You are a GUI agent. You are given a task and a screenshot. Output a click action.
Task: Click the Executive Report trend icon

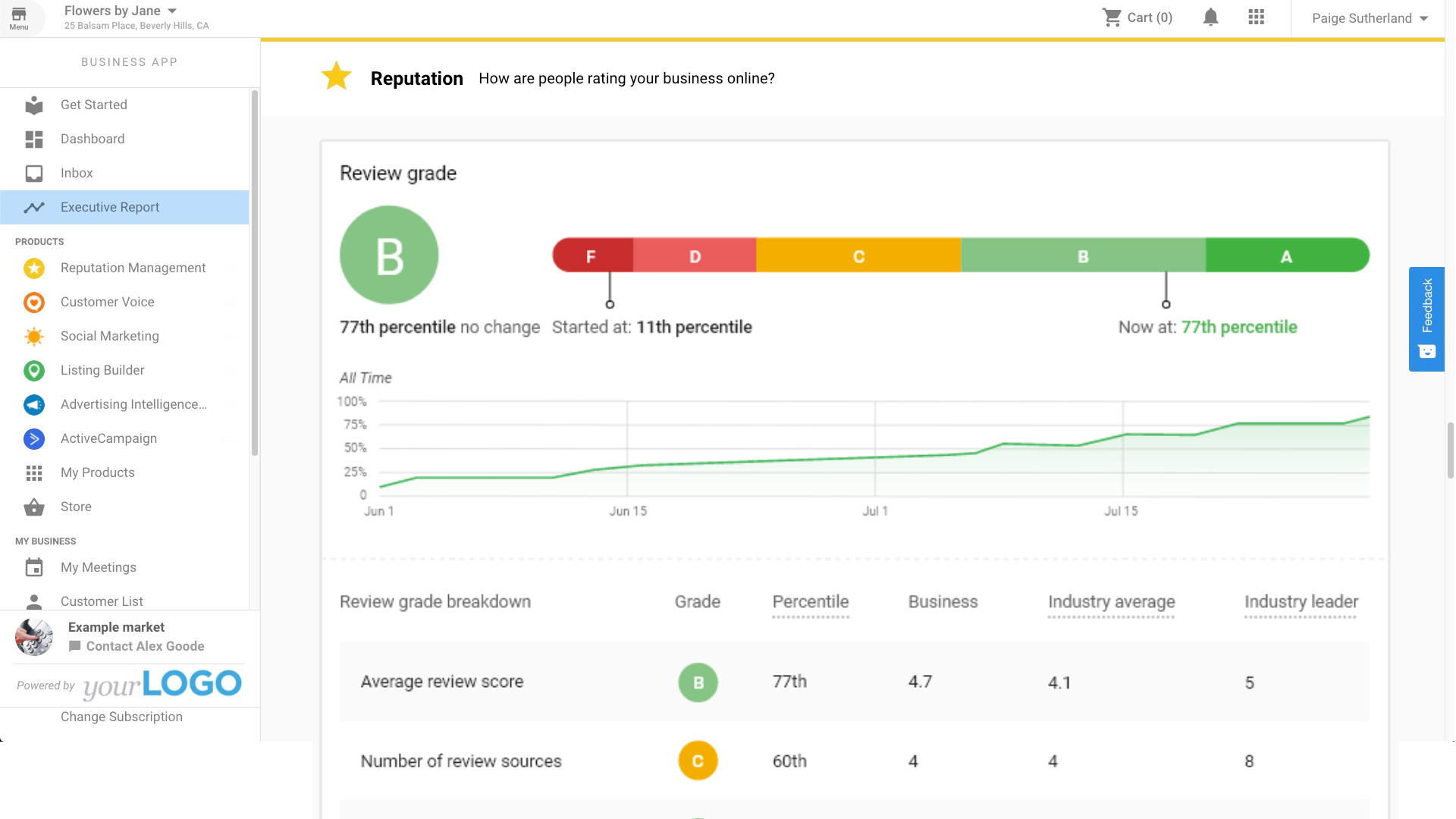tap(34, 208)
